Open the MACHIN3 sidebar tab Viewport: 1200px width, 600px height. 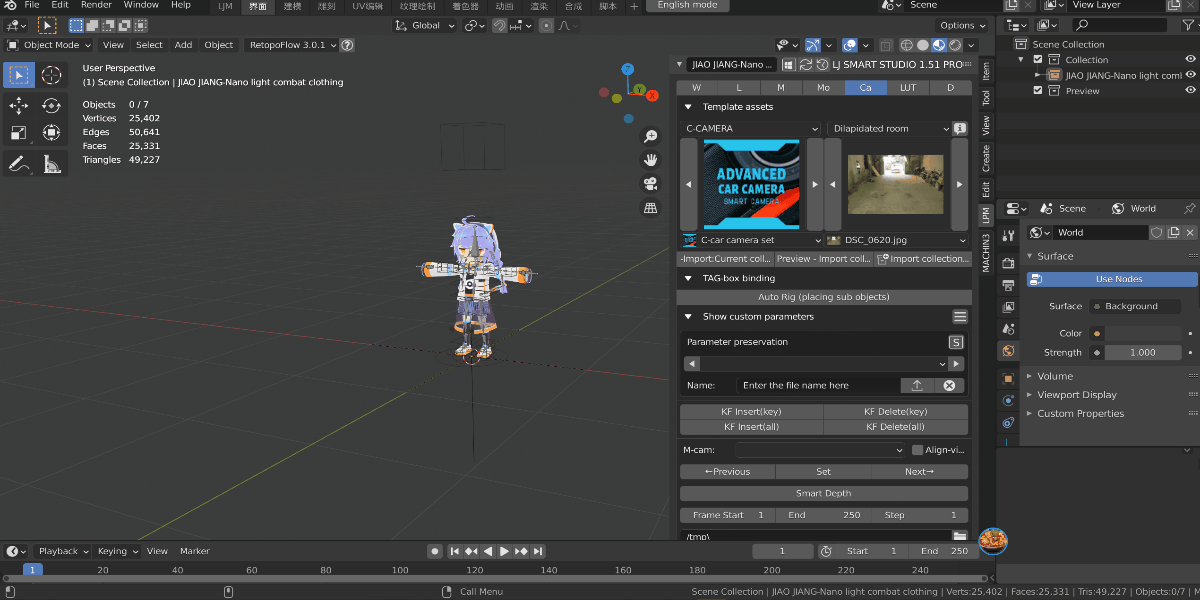pos(986,252)
